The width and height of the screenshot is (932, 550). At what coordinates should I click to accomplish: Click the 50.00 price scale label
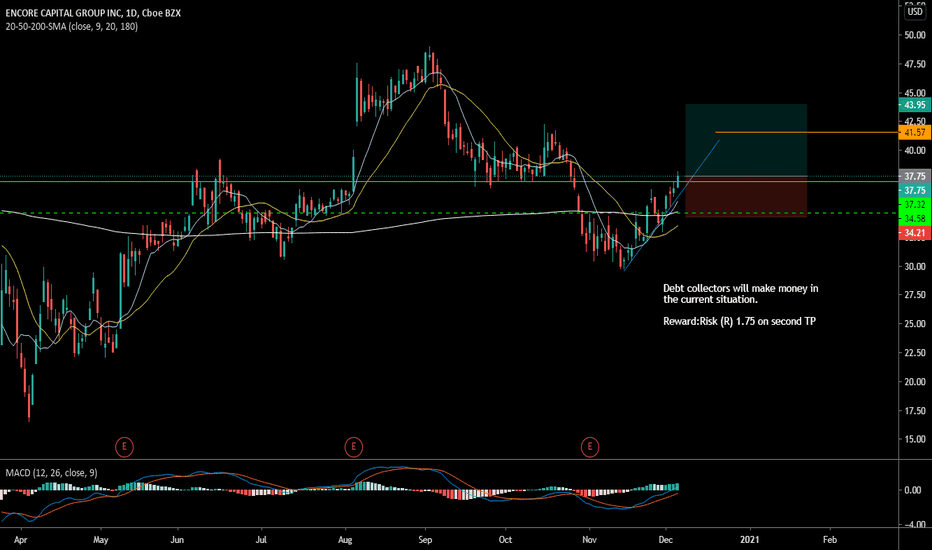[x=915, y=35]
